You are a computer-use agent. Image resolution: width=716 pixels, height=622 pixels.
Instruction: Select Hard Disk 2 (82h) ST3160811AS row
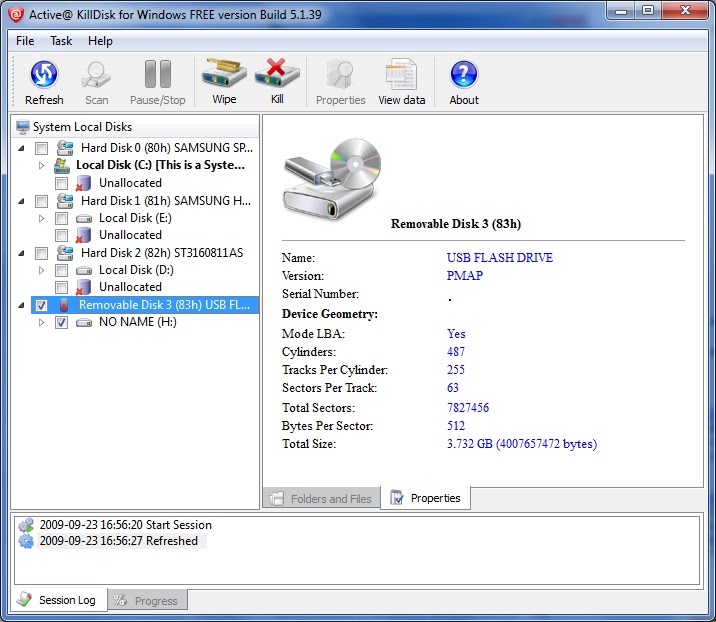click(x=162, y=253)
